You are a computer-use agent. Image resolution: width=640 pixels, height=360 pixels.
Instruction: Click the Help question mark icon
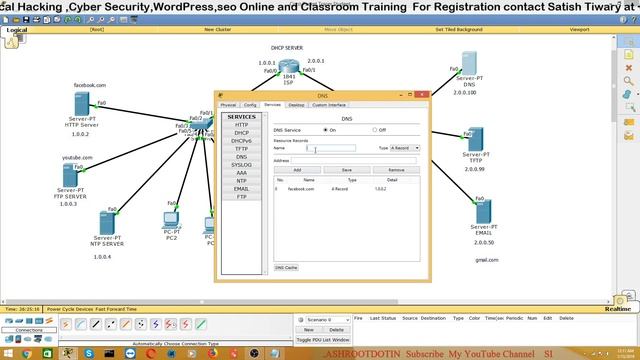pyautogui.click(x=633, y=20)
